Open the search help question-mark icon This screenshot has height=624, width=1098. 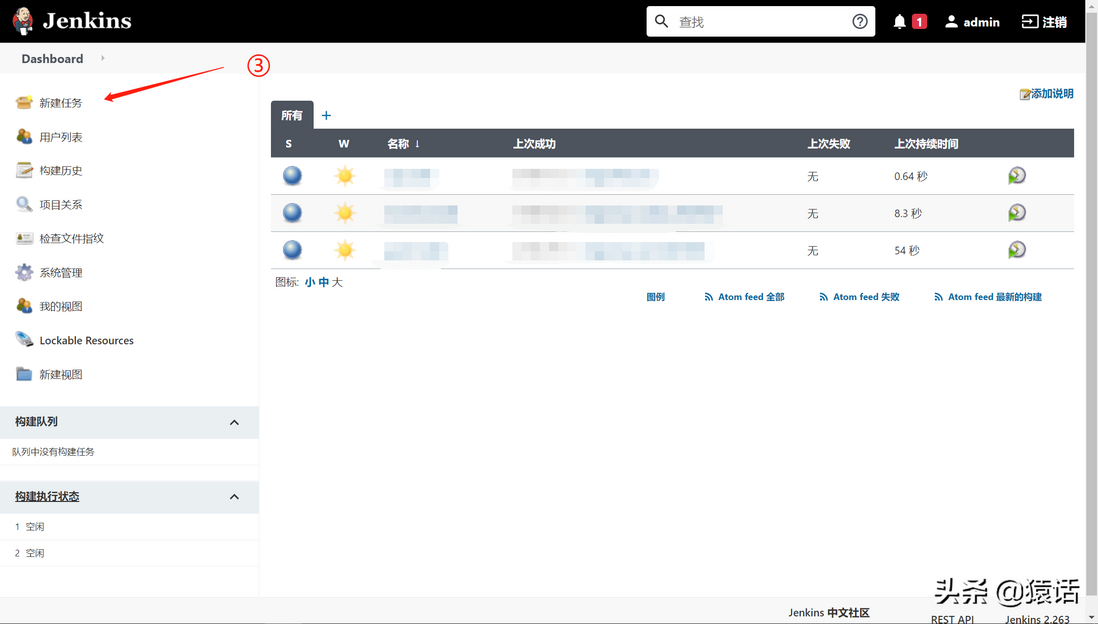pos(859,22)
